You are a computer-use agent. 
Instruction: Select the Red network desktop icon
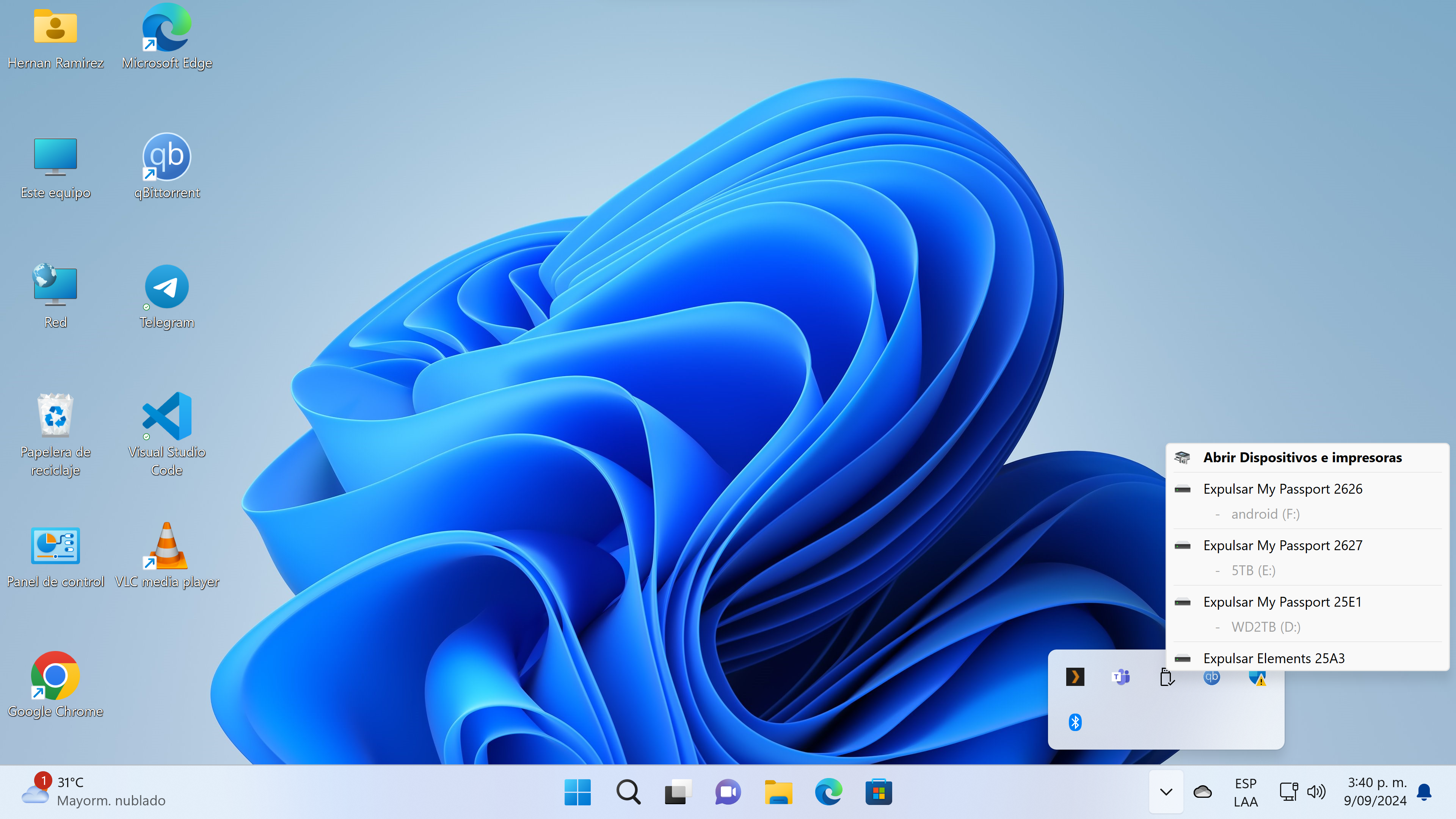coord(55,297)
